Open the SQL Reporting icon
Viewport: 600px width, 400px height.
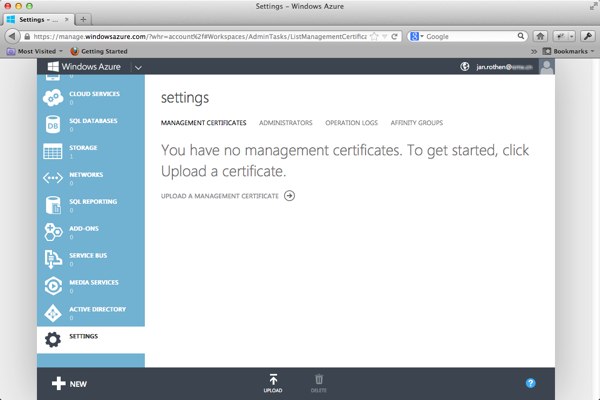[53, 205]
